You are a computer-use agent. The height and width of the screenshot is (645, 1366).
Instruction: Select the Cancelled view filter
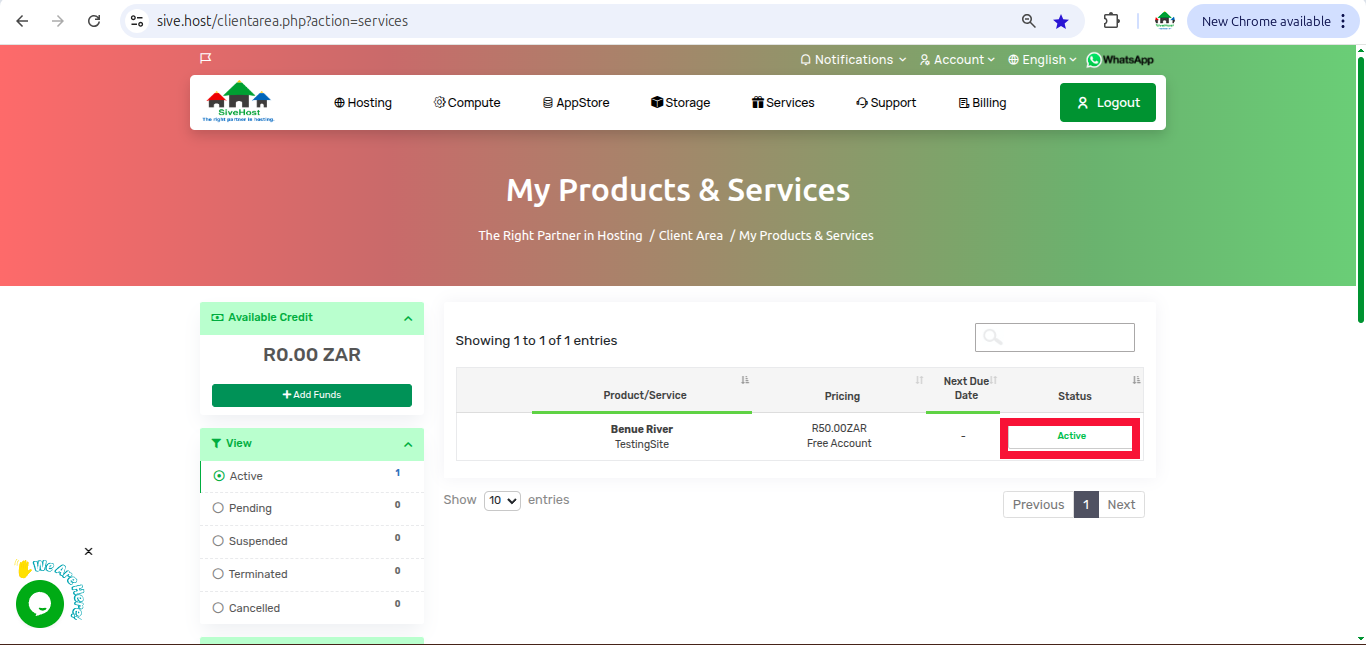(x=312, y=607)
